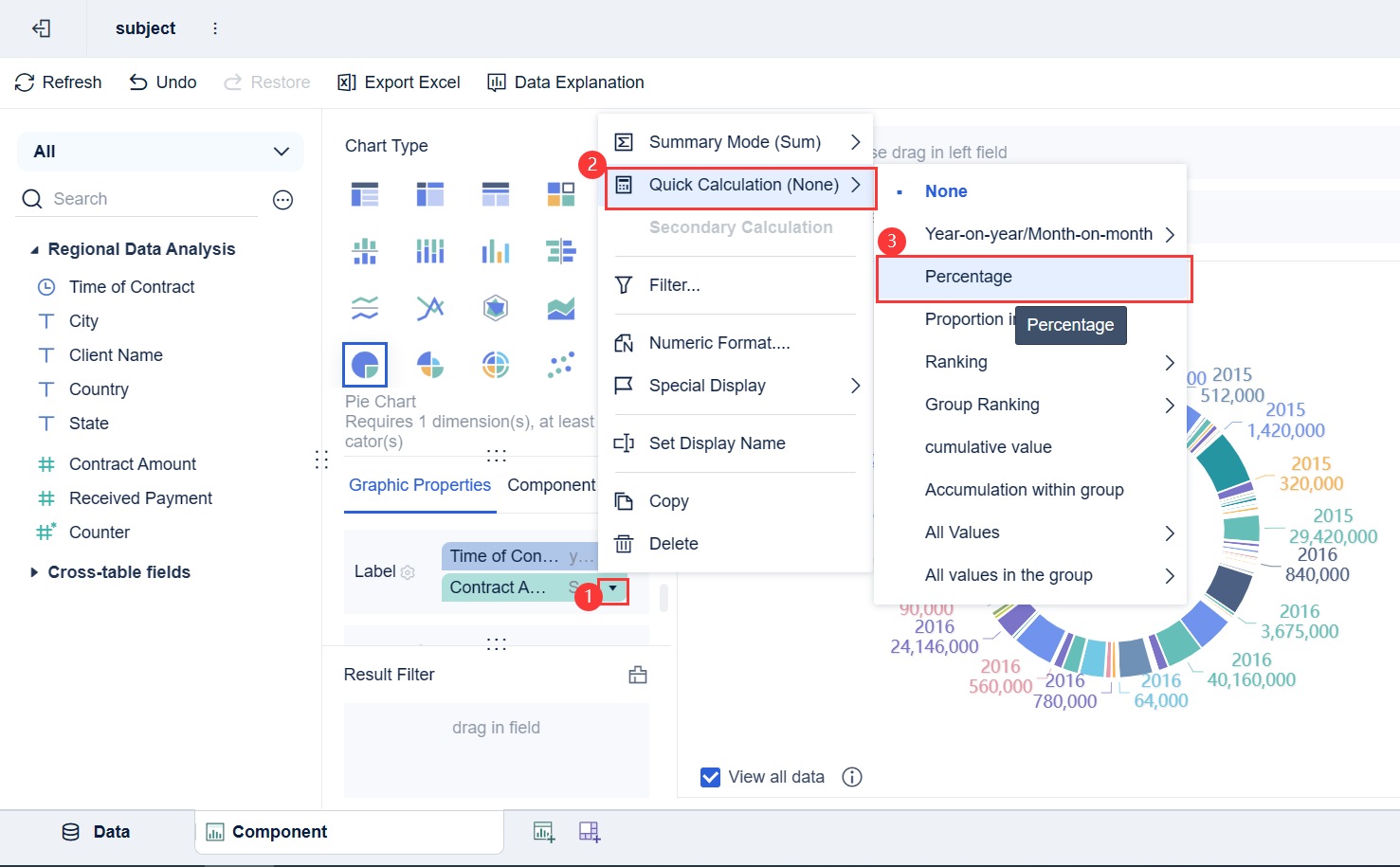Choose Percentage from the quick calculation submenu
Screen dimensions: 1400x867
point(969,277)
